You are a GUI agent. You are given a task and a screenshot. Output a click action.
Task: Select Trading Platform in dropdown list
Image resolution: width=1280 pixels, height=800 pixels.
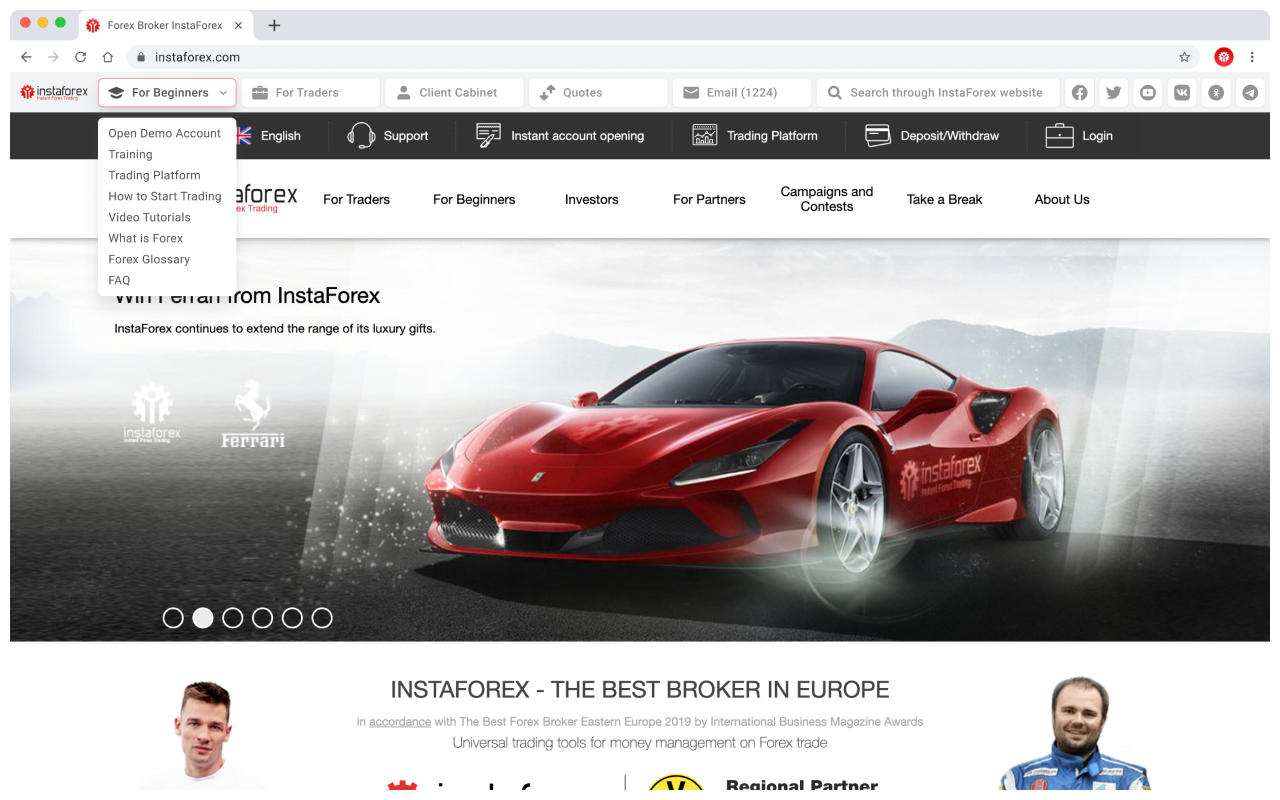[155, 175]
